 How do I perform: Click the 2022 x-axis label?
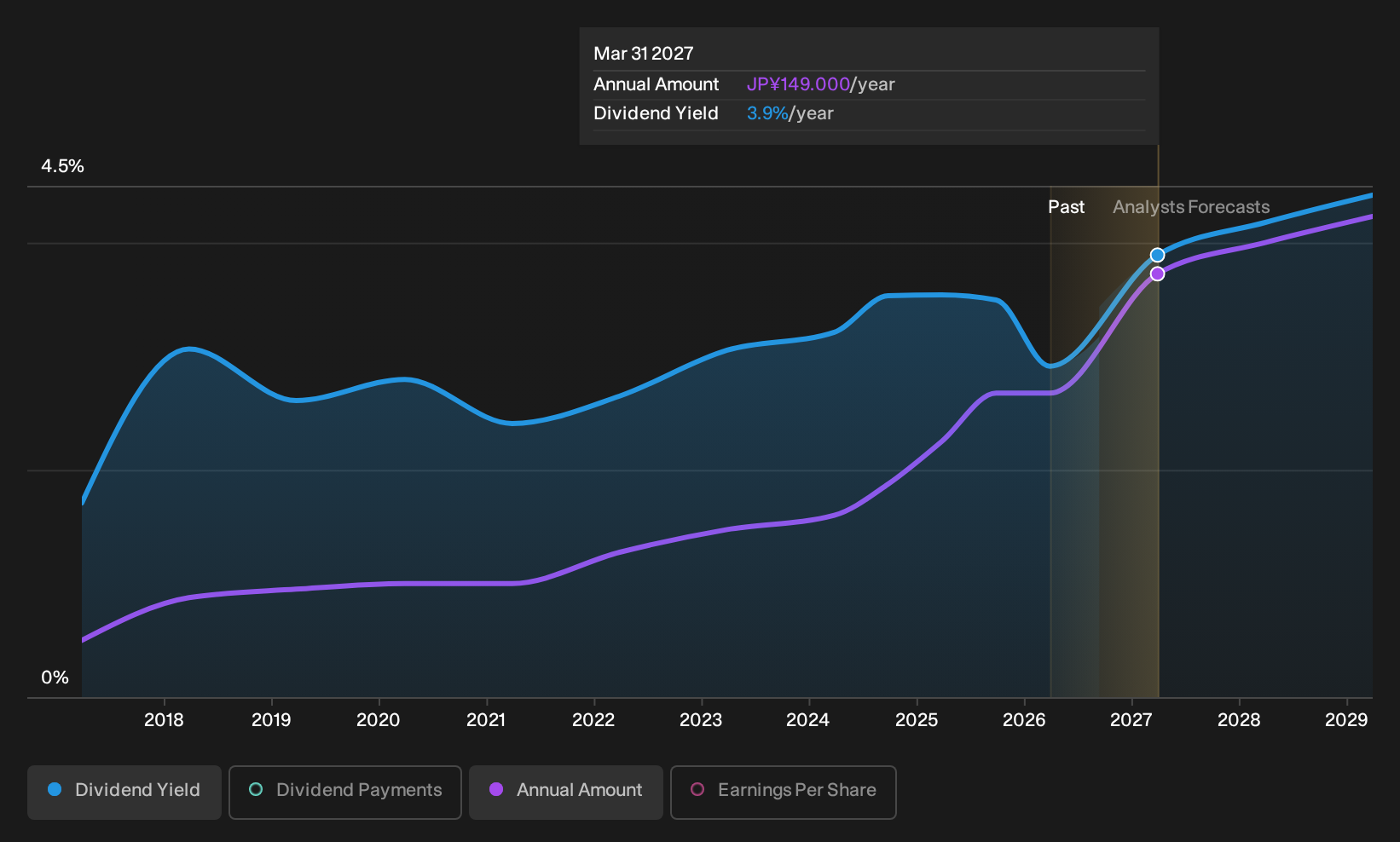click(x=593, y=720)
